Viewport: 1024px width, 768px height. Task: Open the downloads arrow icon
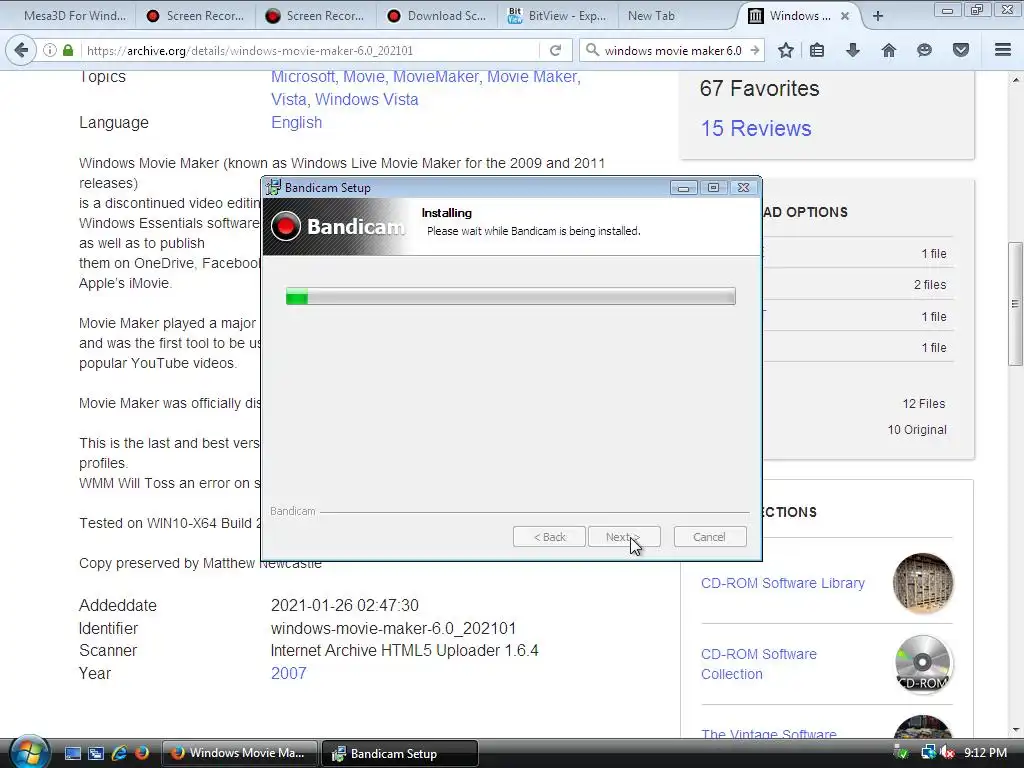[853, 50]
